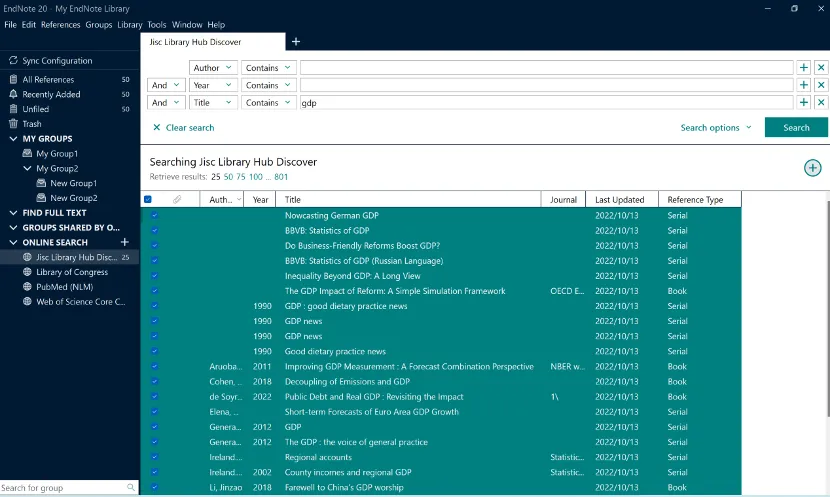Open a new tab with plus icon

tap(296, 41)
